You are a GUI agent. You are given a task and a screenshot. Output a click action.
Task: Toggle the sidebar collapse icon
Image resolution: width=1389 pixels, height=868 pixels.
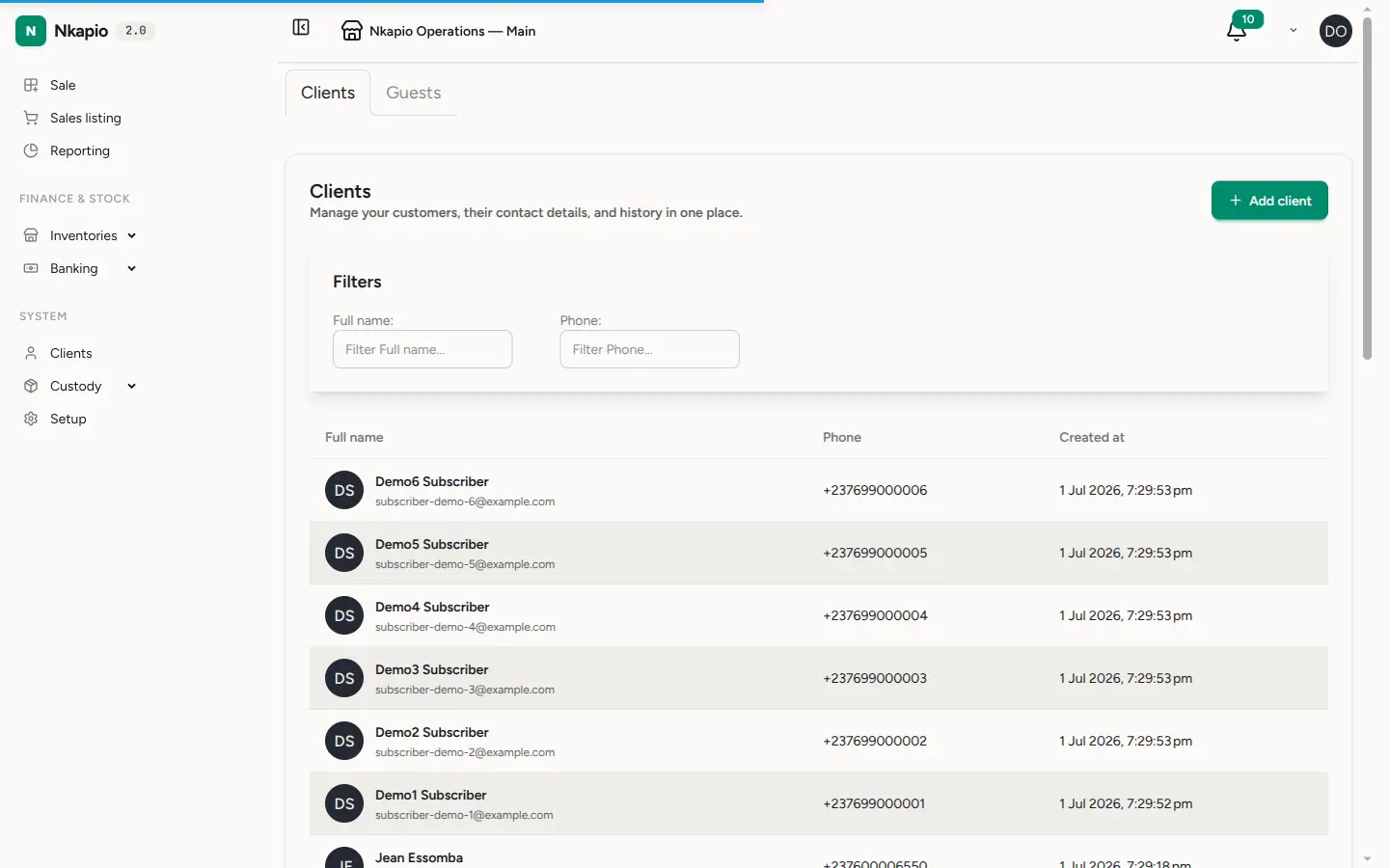coord(301,27)
